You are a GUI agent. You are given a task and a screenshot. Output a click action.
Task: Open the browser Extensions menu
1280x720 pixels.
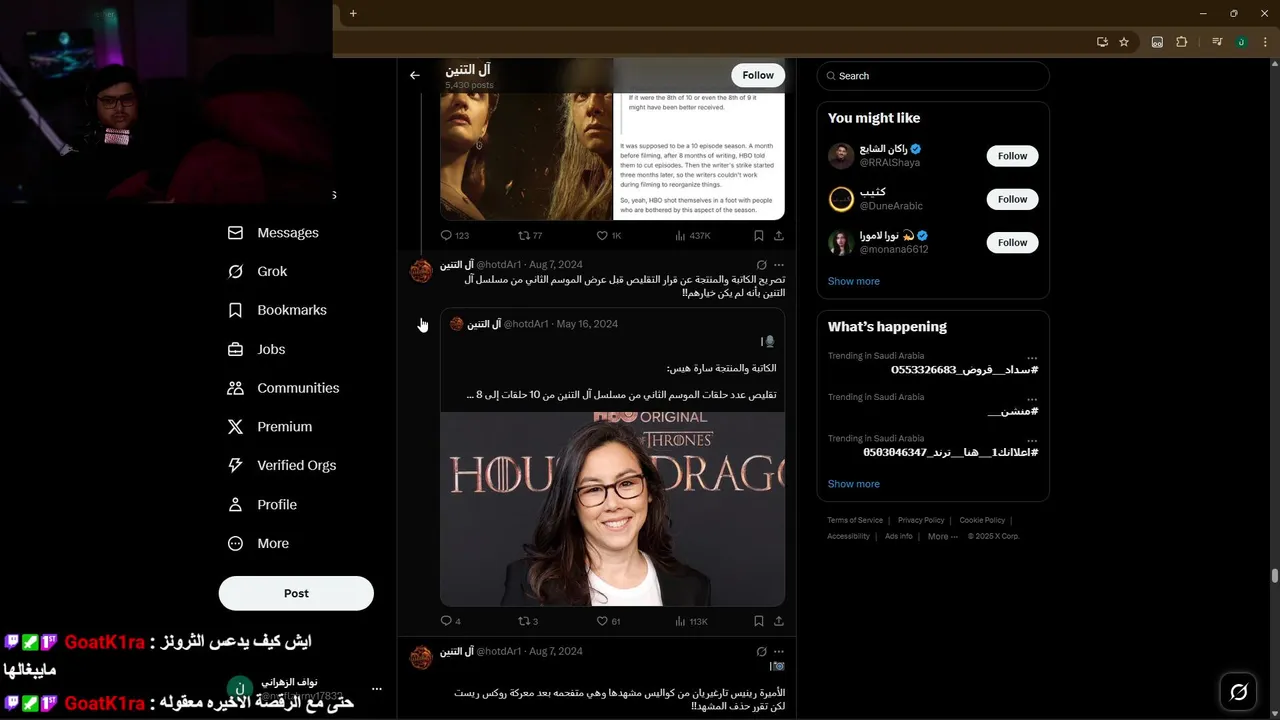tap(1181, 42)
